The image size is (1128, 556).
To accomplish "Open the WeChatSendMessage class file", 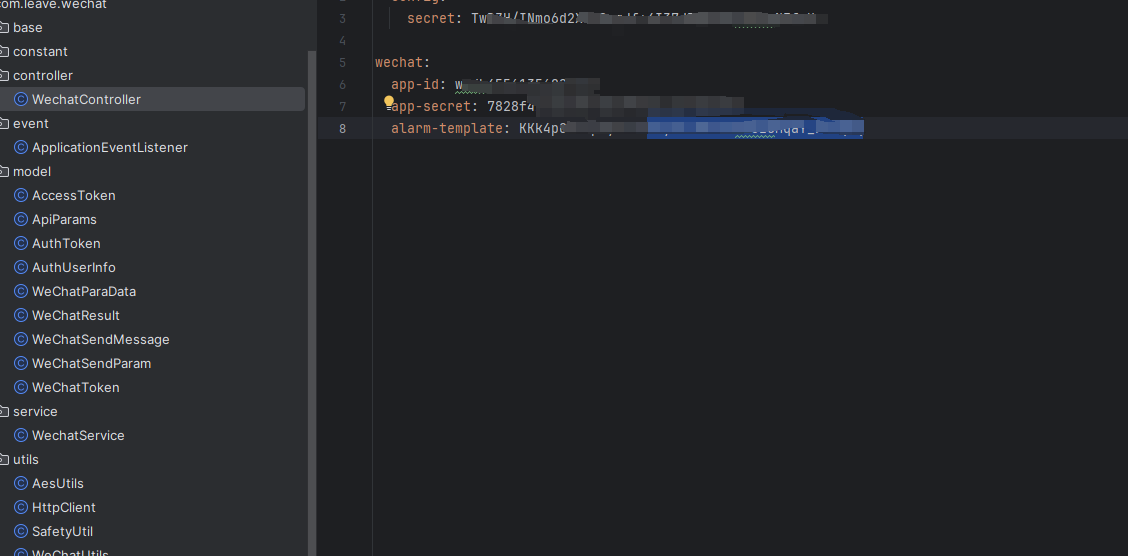I will 100,339.
